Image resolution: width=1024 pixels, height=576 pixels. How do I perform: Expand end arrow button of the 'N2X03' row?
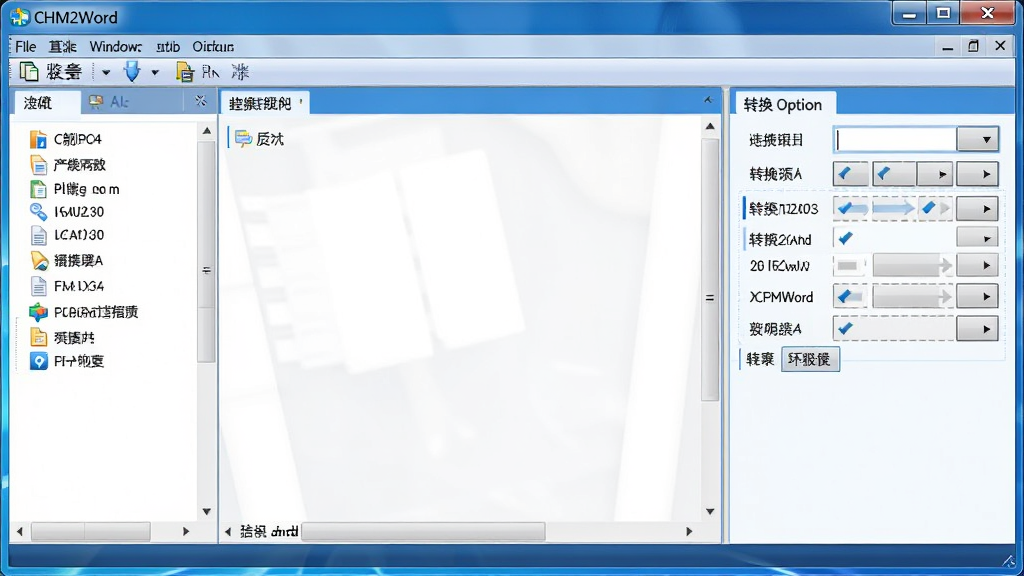[978, 209]
